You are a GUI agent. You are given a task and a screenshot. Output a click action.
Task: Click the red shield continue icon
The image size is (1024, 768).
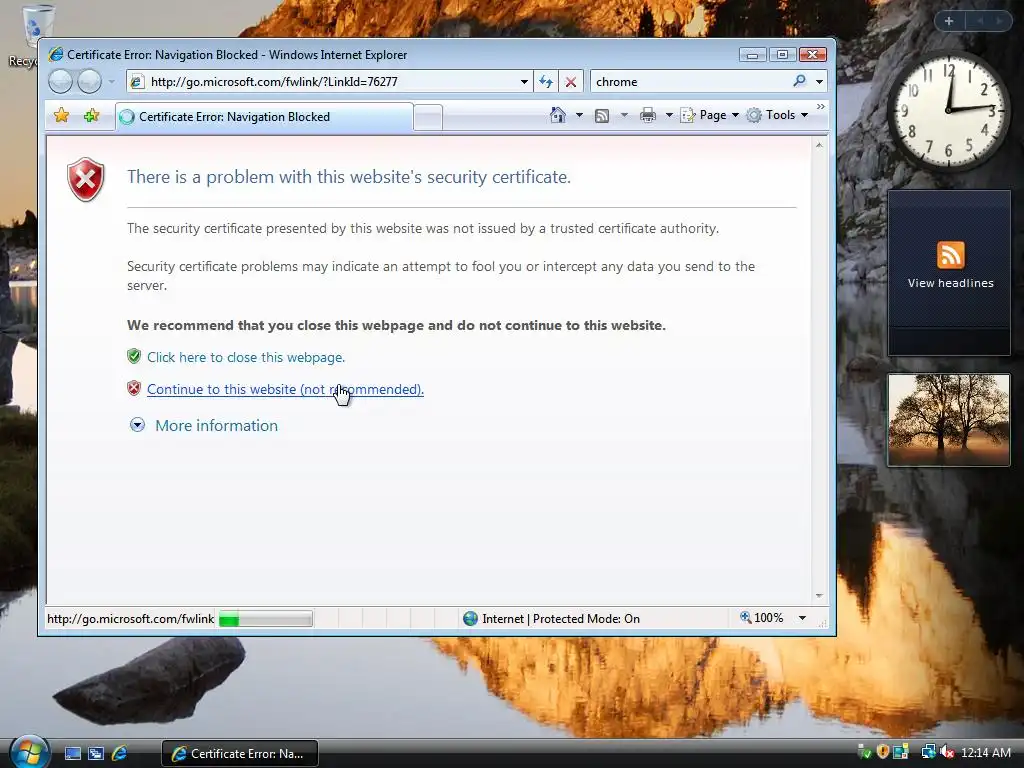(134, 389)
